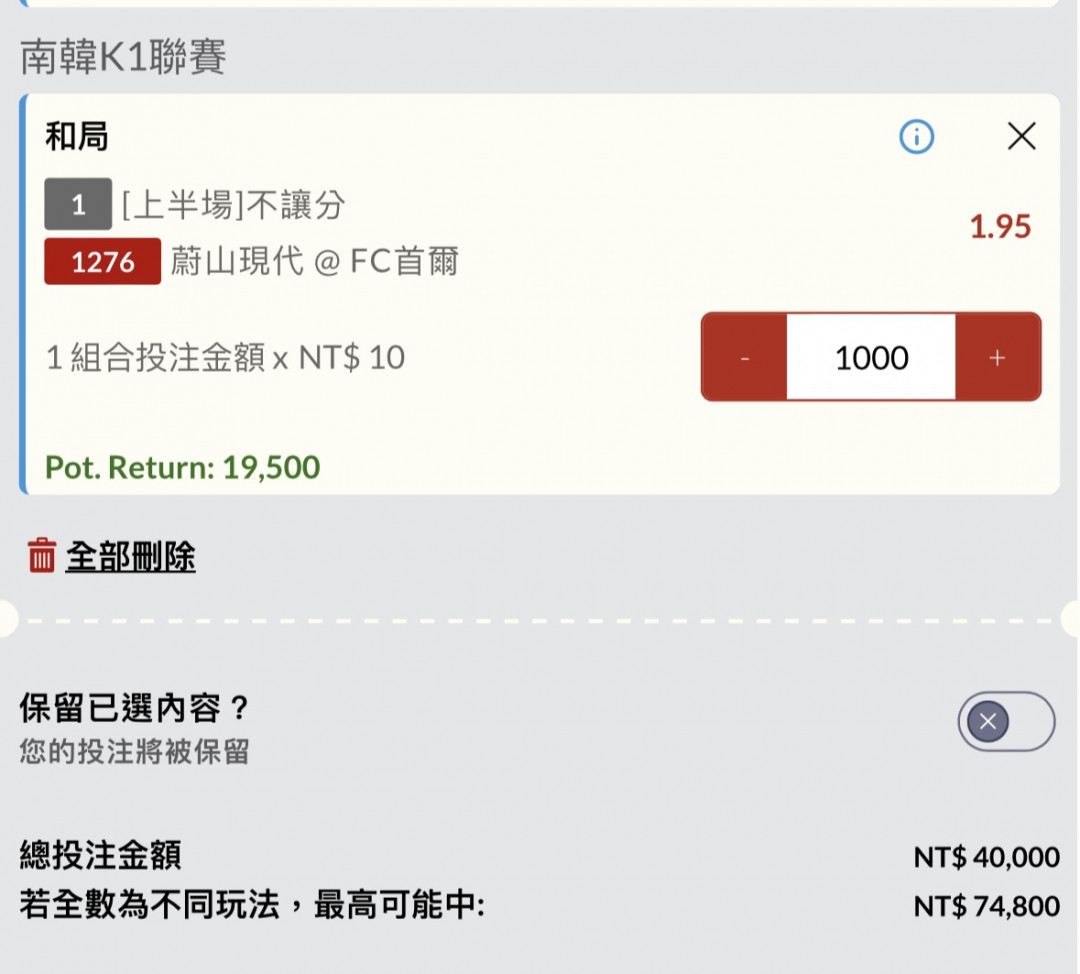Toggle the 保留已選內容 switch
1080x974 pixels.
tap(1005, 721)
